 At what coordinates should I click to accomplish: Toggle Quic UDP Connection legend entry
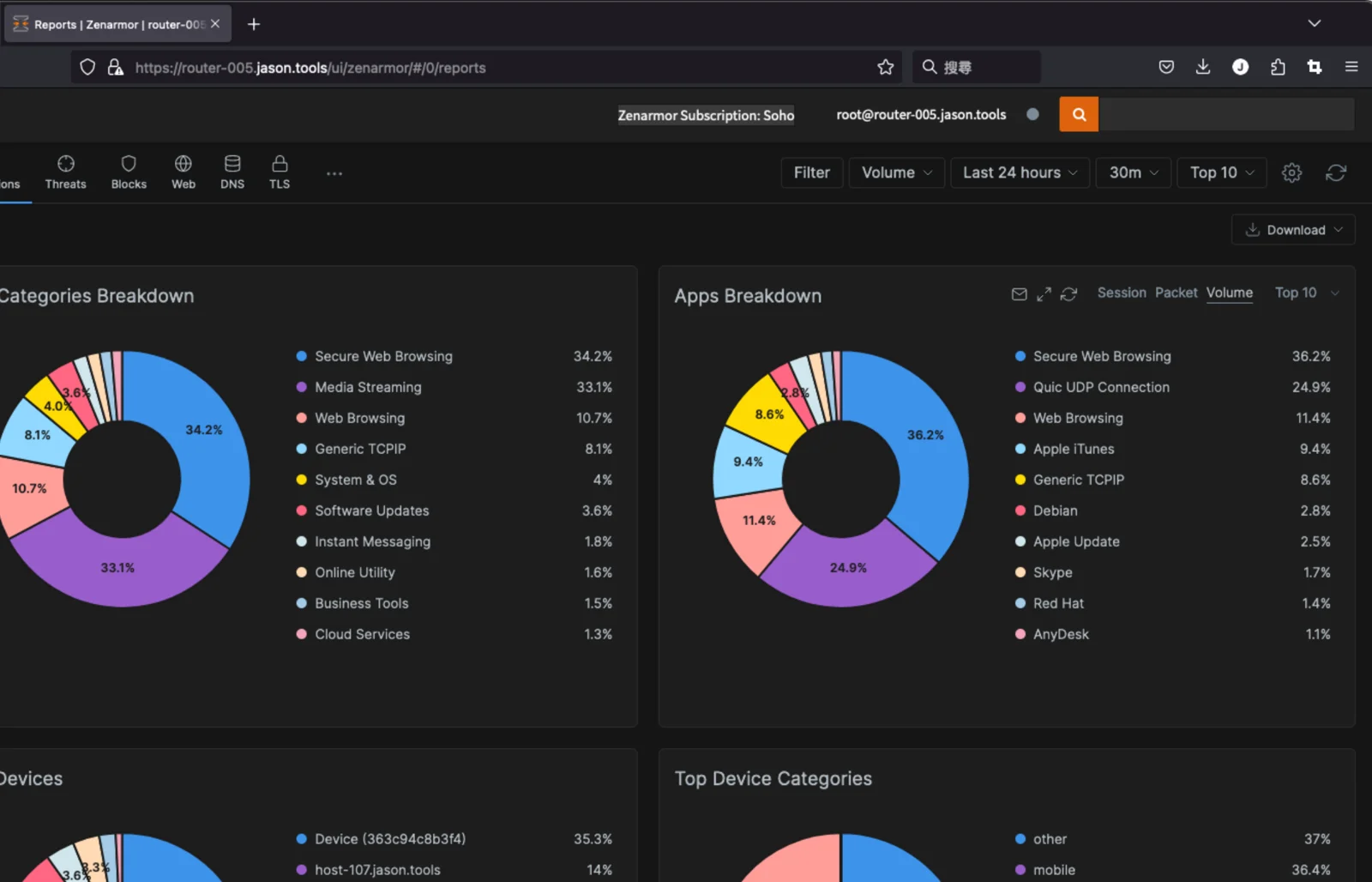pyautogui.click(x=1173, y=387)
